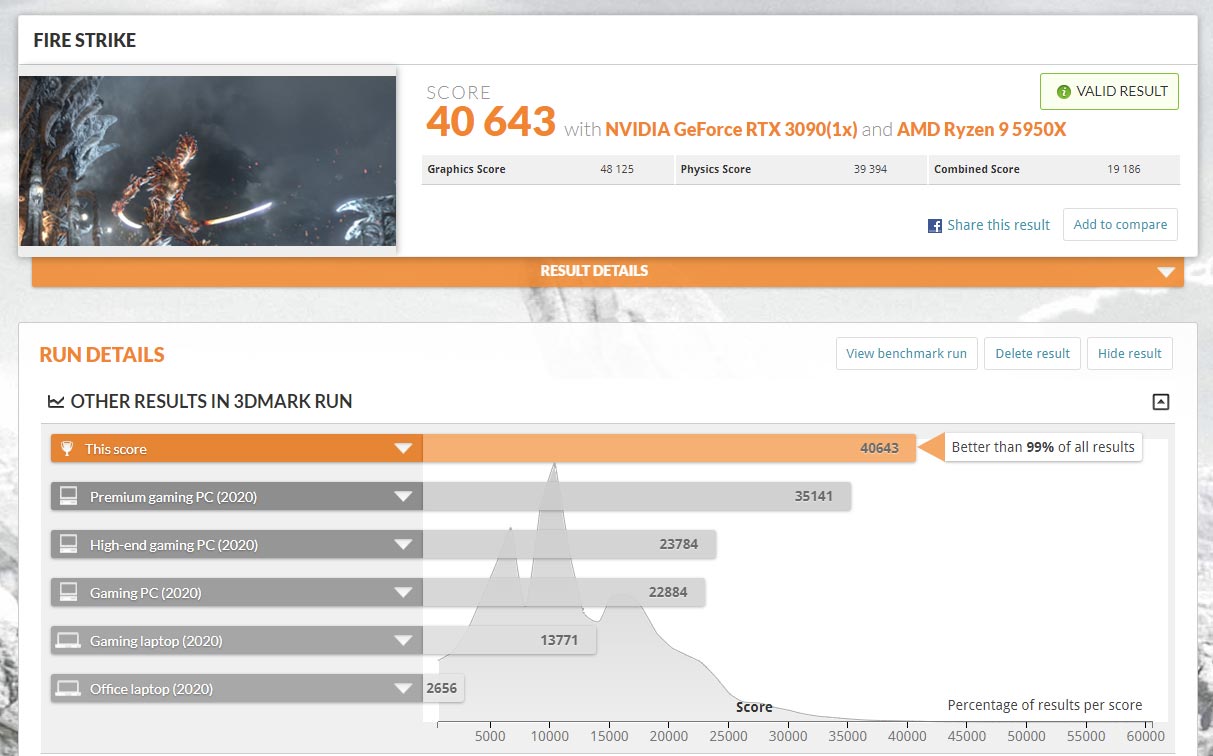This screenshot has width=1213, height=756.
Task: Click the 30000 tick label on the score axis
Action: [788, 736]
